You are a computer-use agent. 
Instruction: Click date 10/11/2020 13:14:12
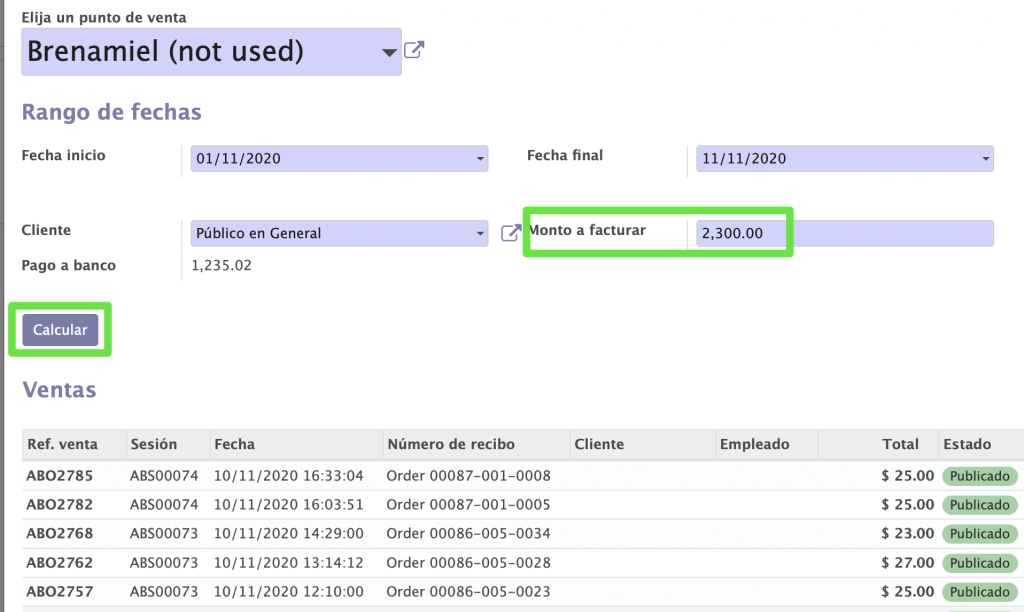tap(289, 562)
